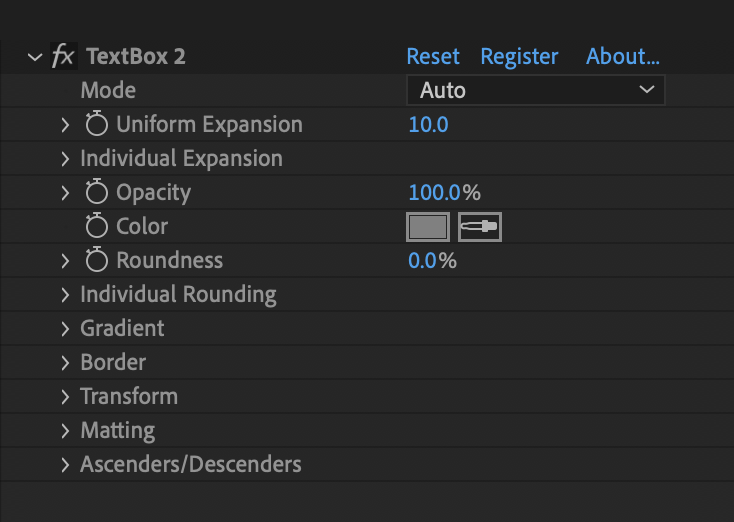
Task: Expand the Roundness property
Action: point(65,261)
